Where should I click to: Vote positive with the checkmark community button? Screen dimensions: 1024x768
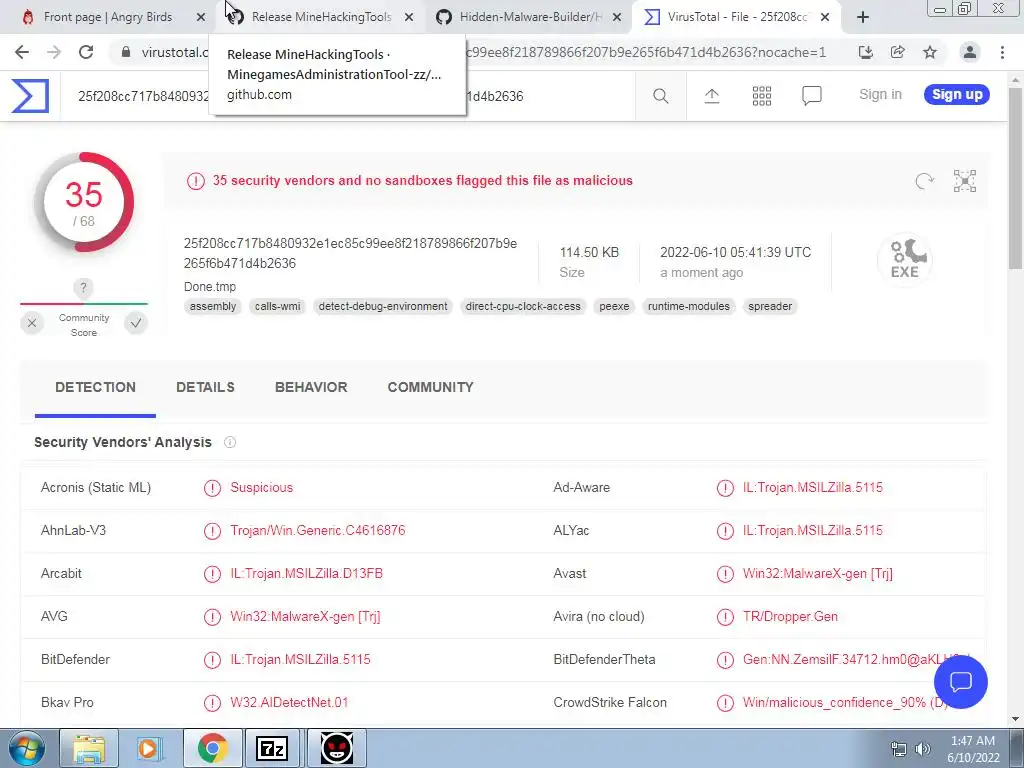(x=136, y=323)
